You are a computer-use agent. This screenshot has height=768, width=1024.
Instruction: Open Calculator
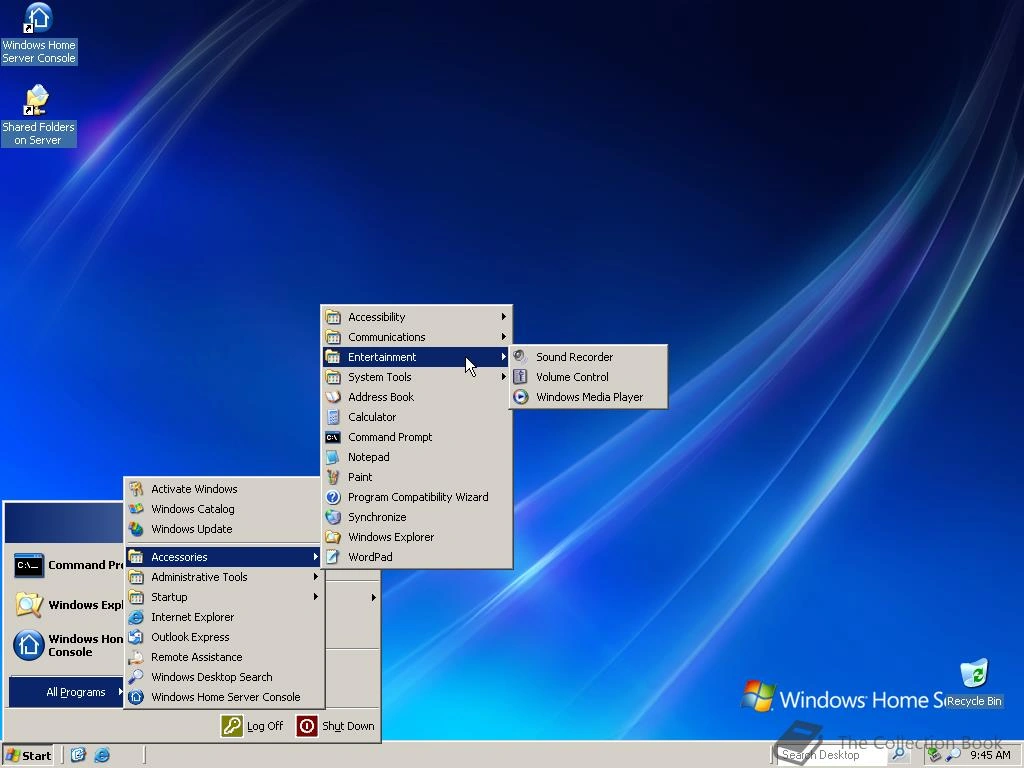[372, 417]
